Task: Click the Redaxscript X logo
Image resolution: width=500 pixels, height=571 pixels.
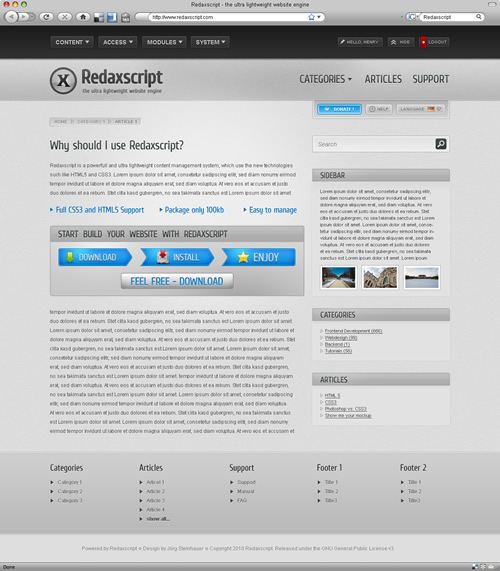Action: click(x=63, y=80)
